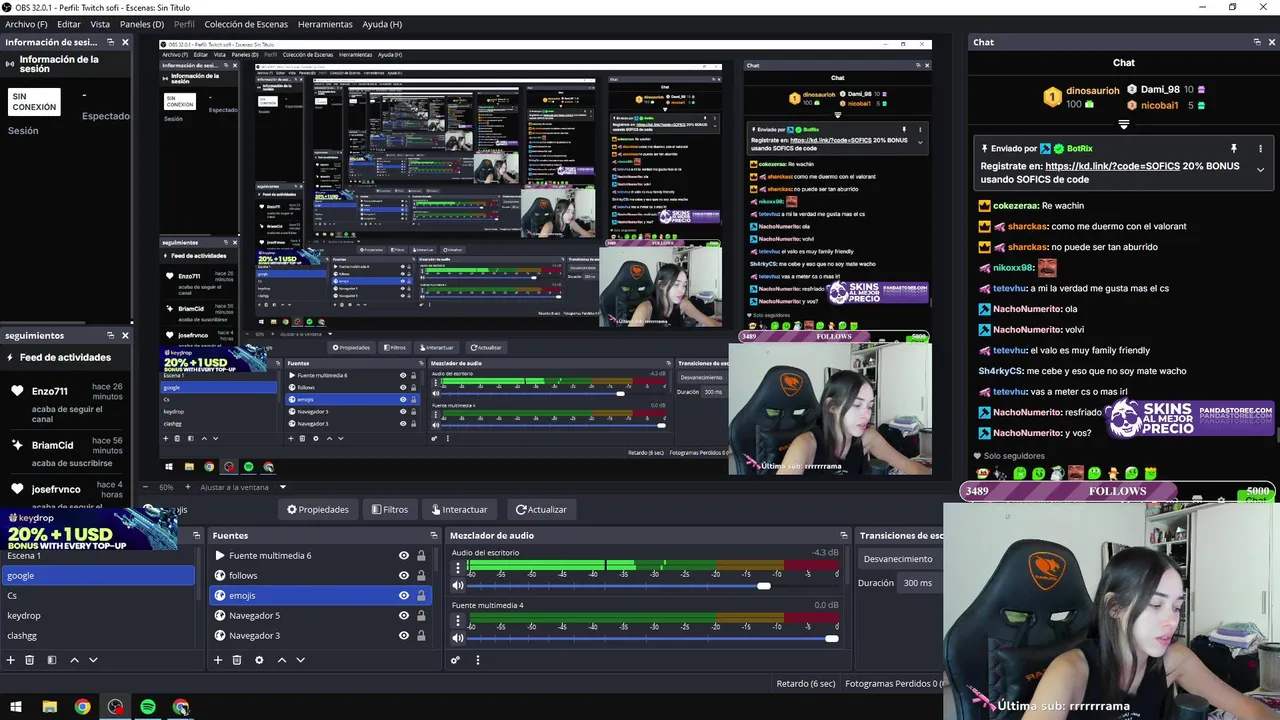Image resolution: width=1280 pixels, height=720 pixels.
Task: Open advanced audio properties gears icon
Action: 455,660
